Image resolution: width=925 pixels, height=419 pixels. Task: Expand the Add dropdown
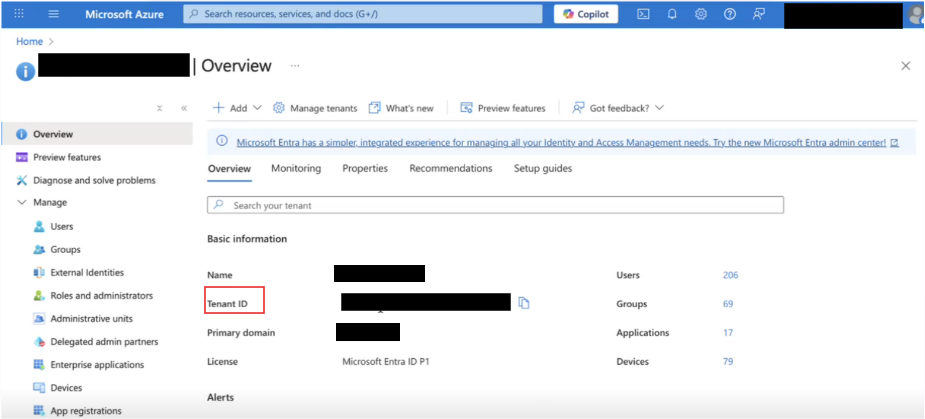click(x=236, y=108)
